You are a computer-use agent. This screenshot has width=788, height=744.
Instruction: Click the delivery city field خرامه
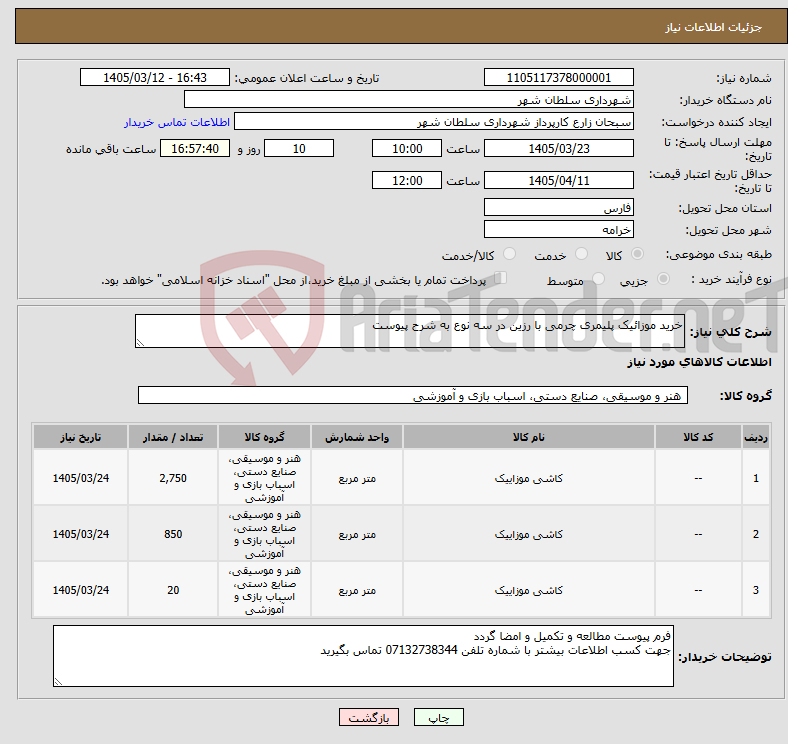pos(558,229)
